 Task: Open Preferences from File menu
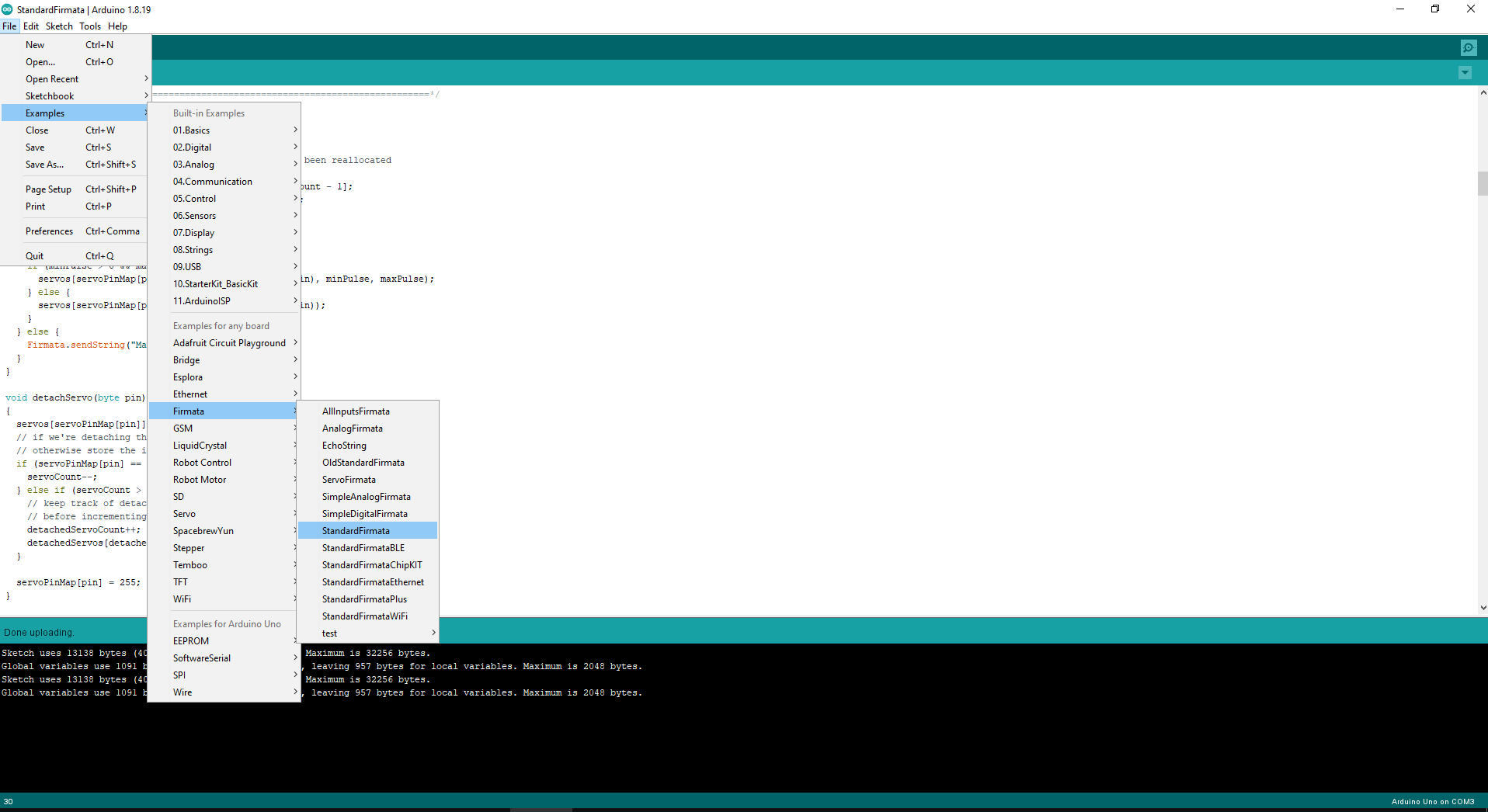coord(75,231)
